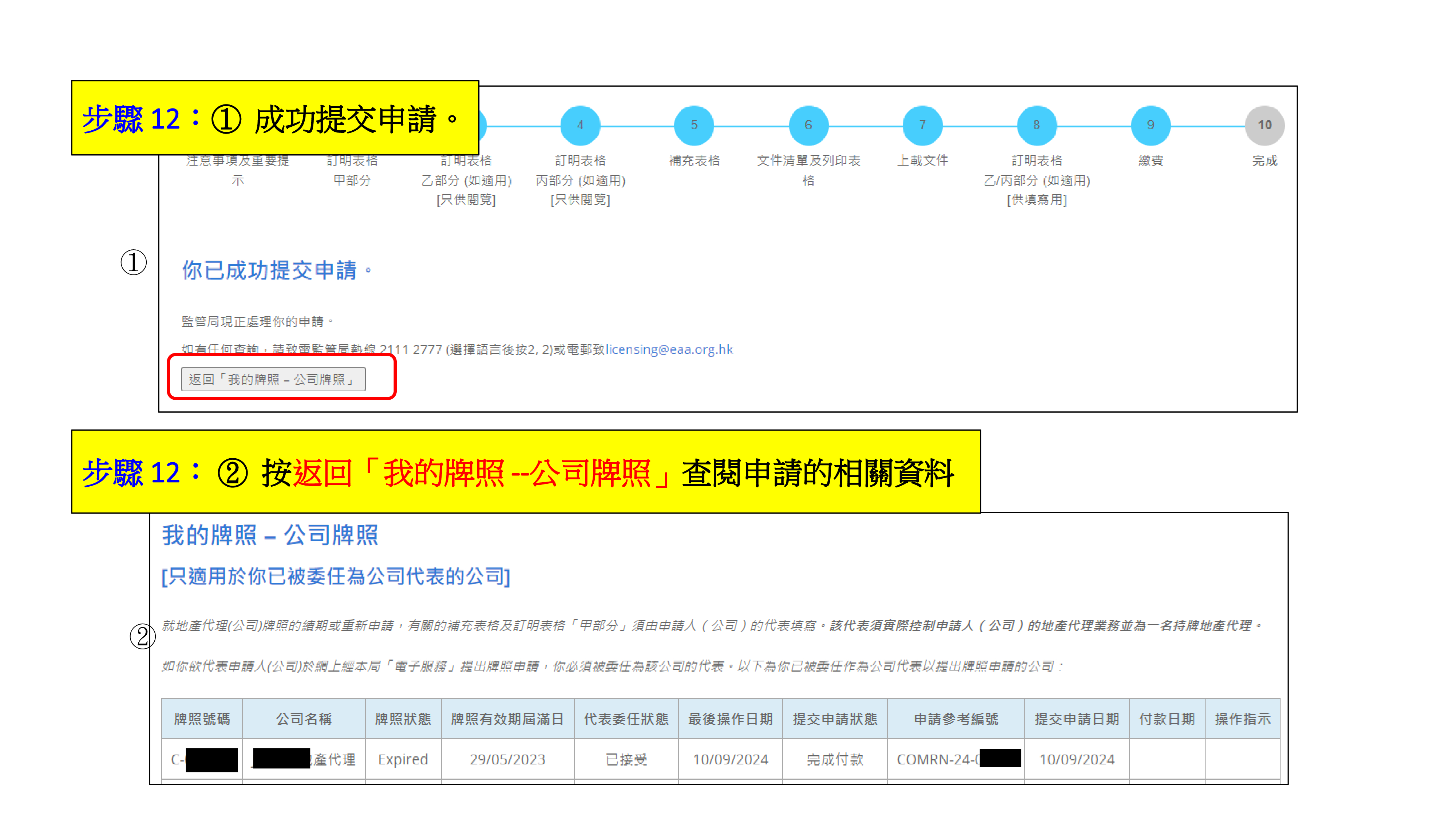Click the Expired status cell
The width and height of the screenshot is (1456, 819).
(403, 759)
